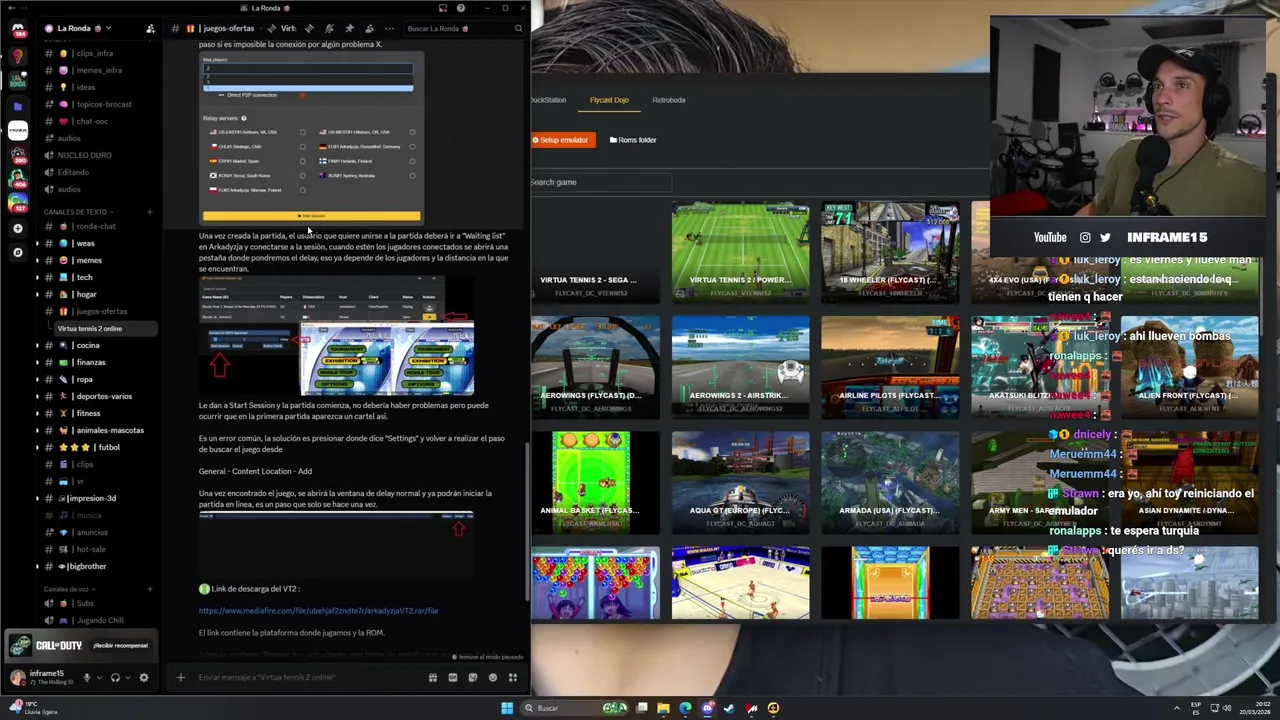Click the Buscar La Ronda search box

[463, 28]
